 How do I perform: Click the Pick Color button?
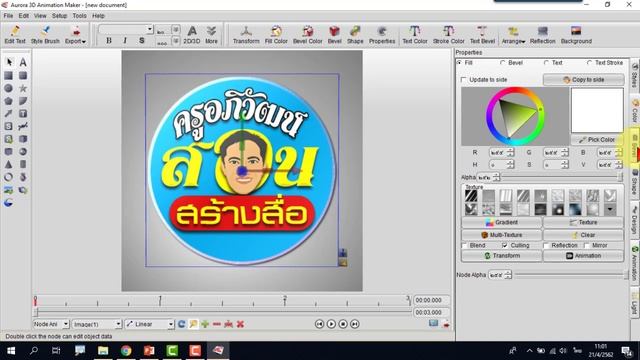tap(597, 140)
